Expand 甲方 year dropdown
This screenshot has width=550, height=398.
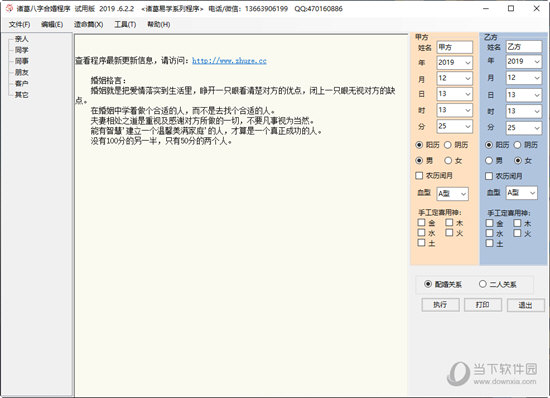(x=468, y=63)
